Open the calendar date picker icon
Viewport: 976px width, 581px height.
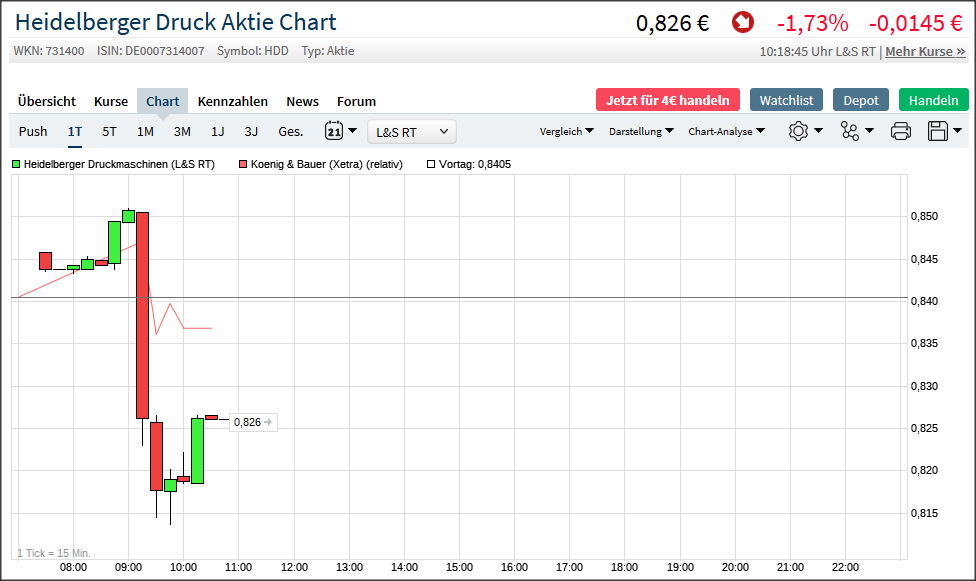333,131
